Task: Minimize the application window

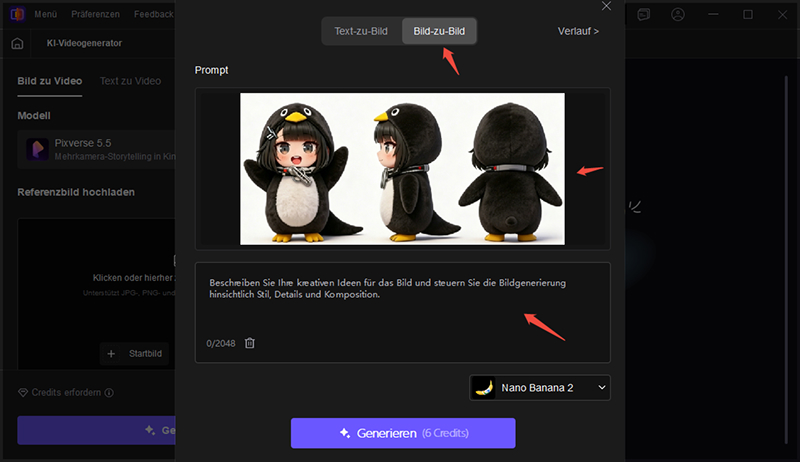Action: pos(713,14)
